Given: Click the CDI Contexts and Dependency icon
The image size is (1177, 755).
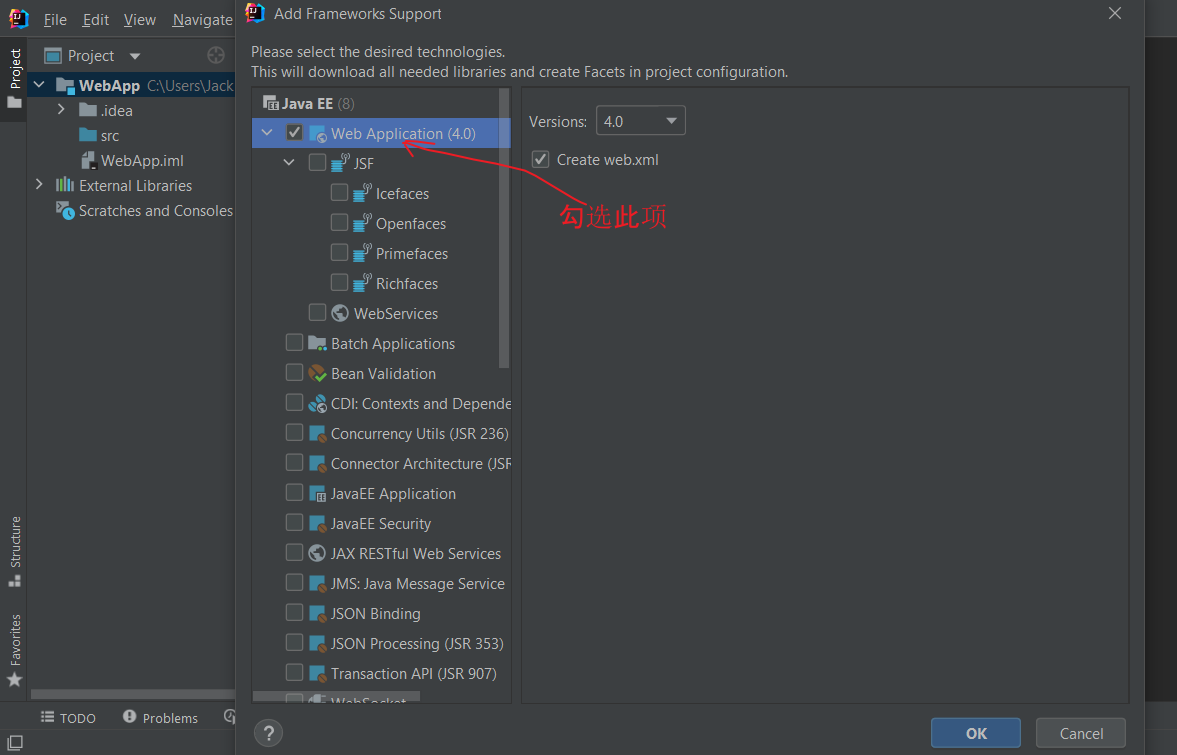Looking at the screenshot, I should pos(318,403).
